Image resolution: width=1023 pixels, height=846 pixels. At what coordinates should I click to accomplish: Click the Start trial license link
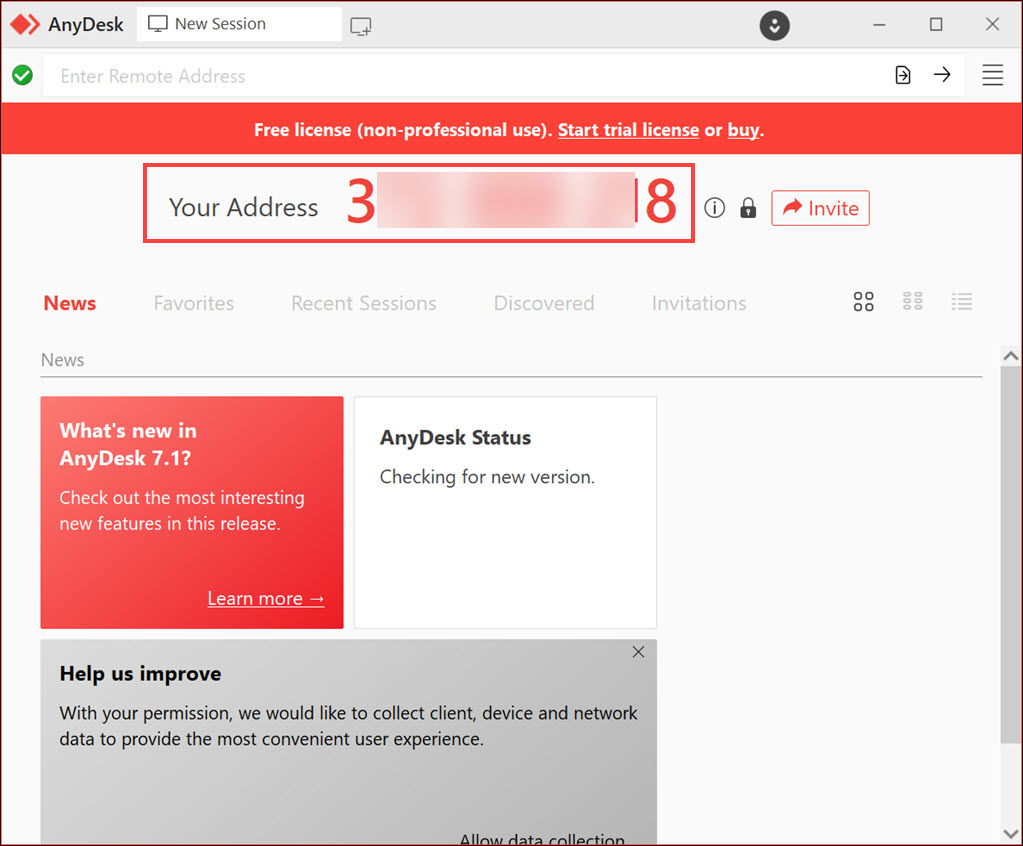628,130
